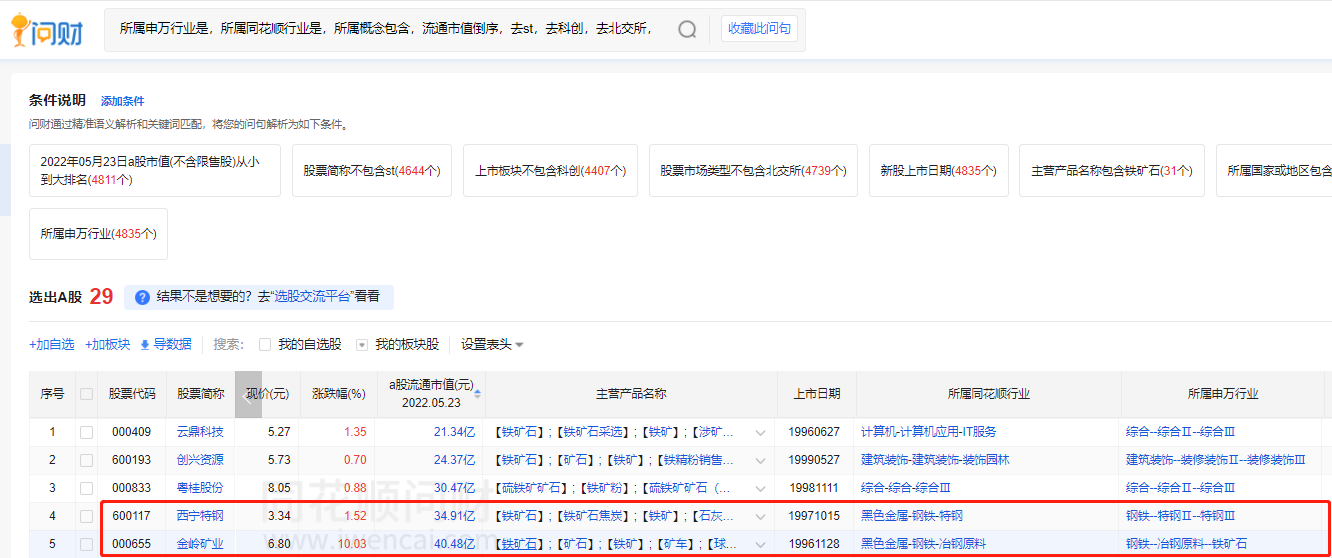This screenshot has width=1332, height=558.
Task: Check the row checkbox for 创兴资源
Action: point(86,460)
